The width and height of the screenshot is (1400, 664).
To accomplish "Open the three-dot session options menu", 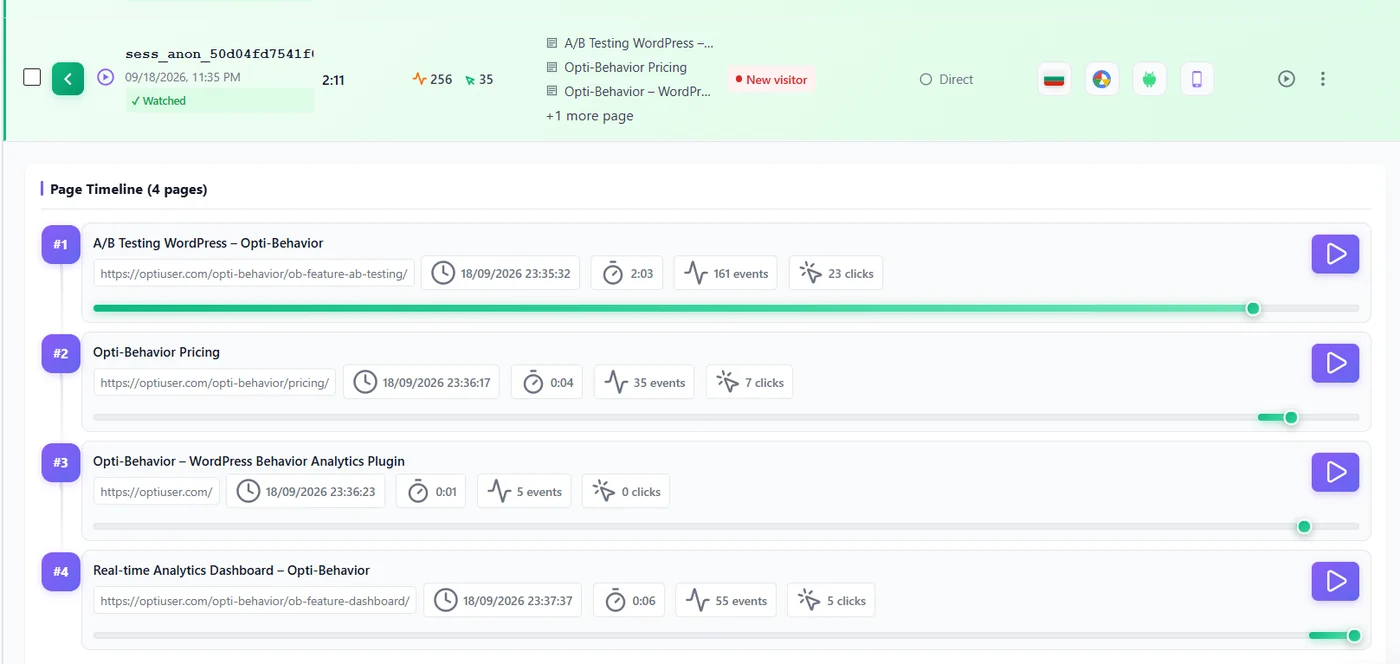I will [x=1323, y=79].
